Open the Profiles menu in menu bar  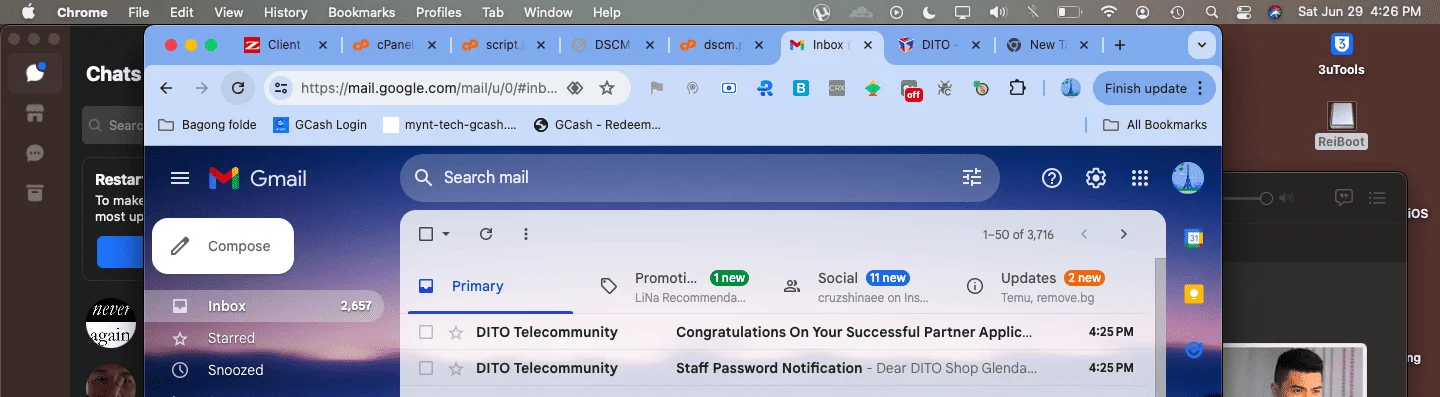(x=439, y=12)
